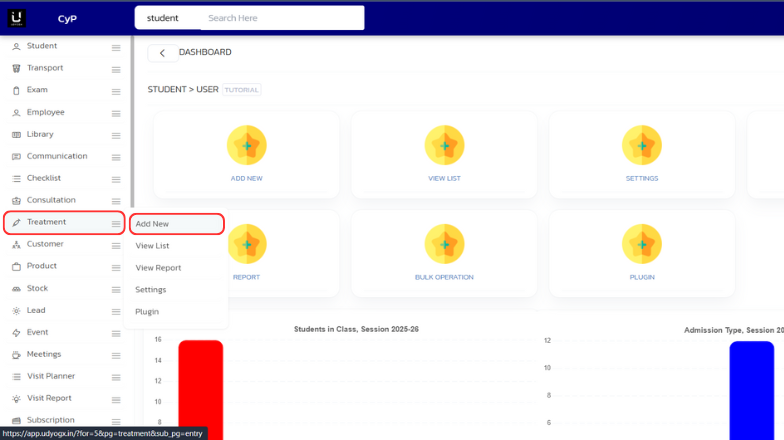Click the Add New star icon tile

[x=246, y=145]
